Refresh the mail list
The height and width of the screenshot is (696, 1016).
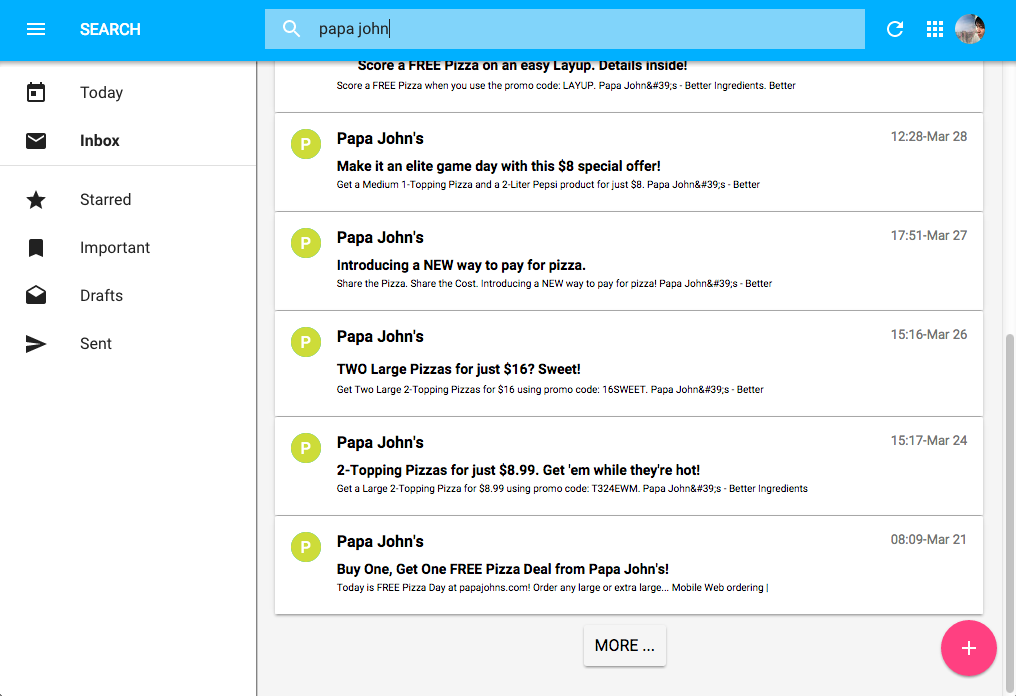click(895, 29)
